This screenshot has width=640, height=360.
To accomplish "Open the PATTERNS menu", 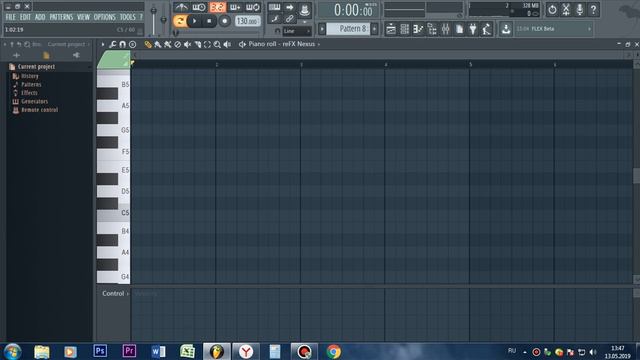I will 61,17.
